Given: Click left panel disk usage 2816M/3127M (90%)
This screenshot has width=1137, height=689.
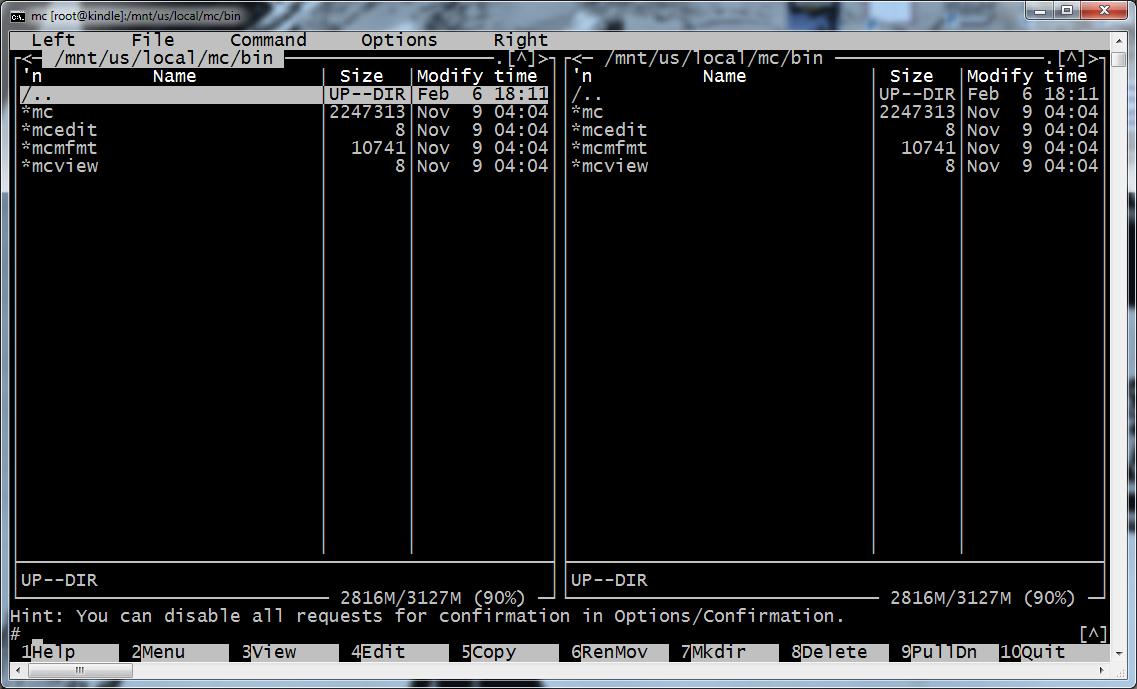Looking at the screenshot, I should (432, 598).
